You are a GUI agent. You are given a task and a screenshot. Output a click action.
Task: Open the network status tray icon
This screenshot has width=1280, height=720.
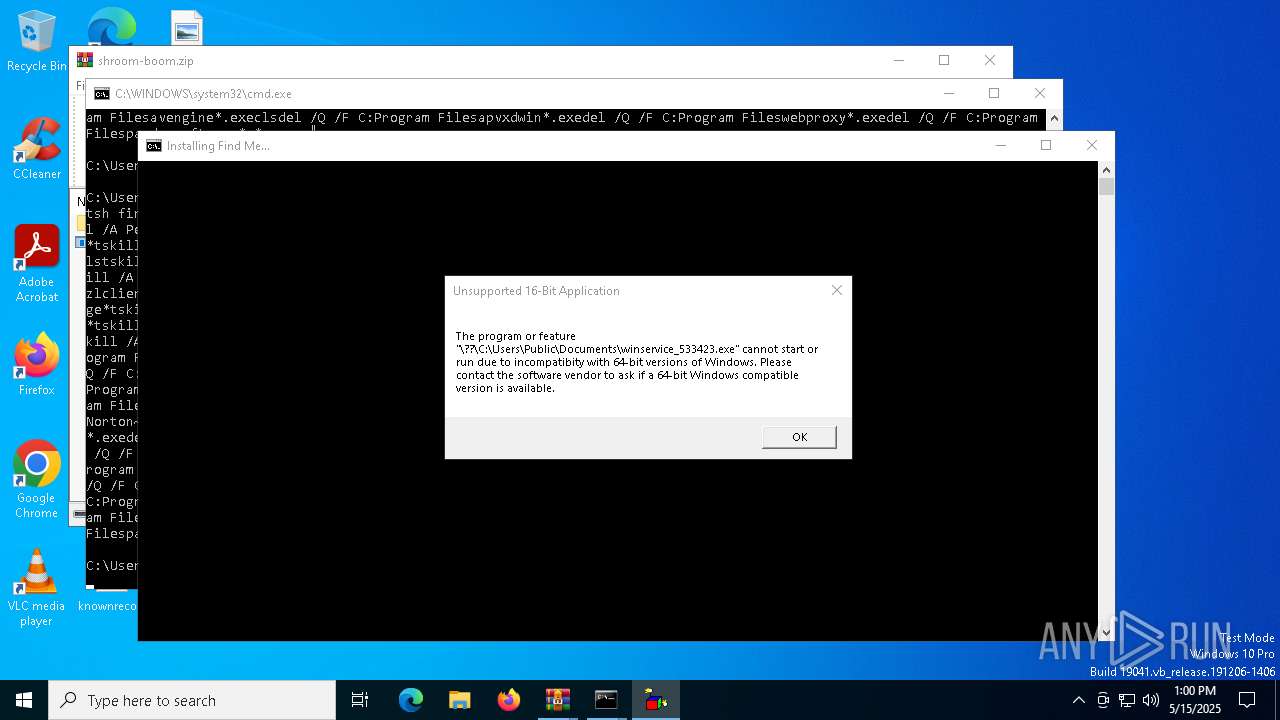tap(1127, 700)
